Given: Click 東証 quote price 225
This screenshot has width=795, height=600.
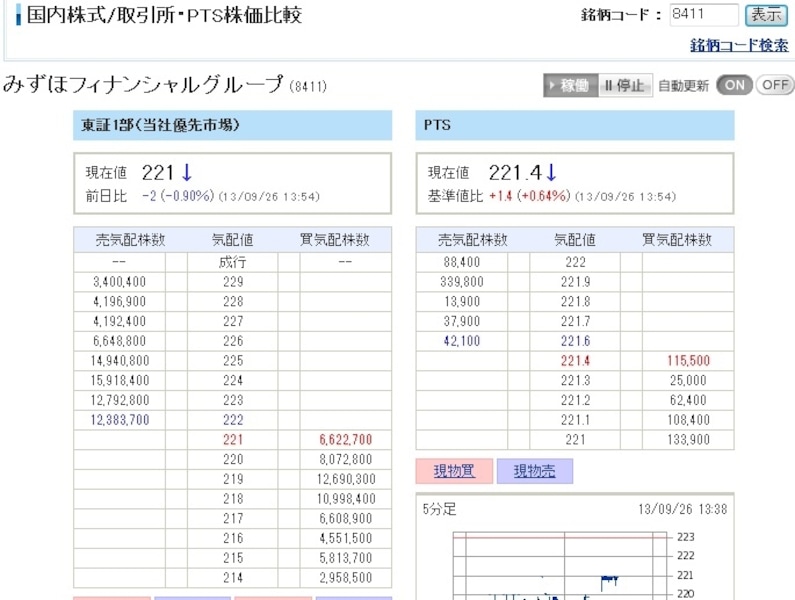Looking at the screenshot, I should click(x=233, y=361).
